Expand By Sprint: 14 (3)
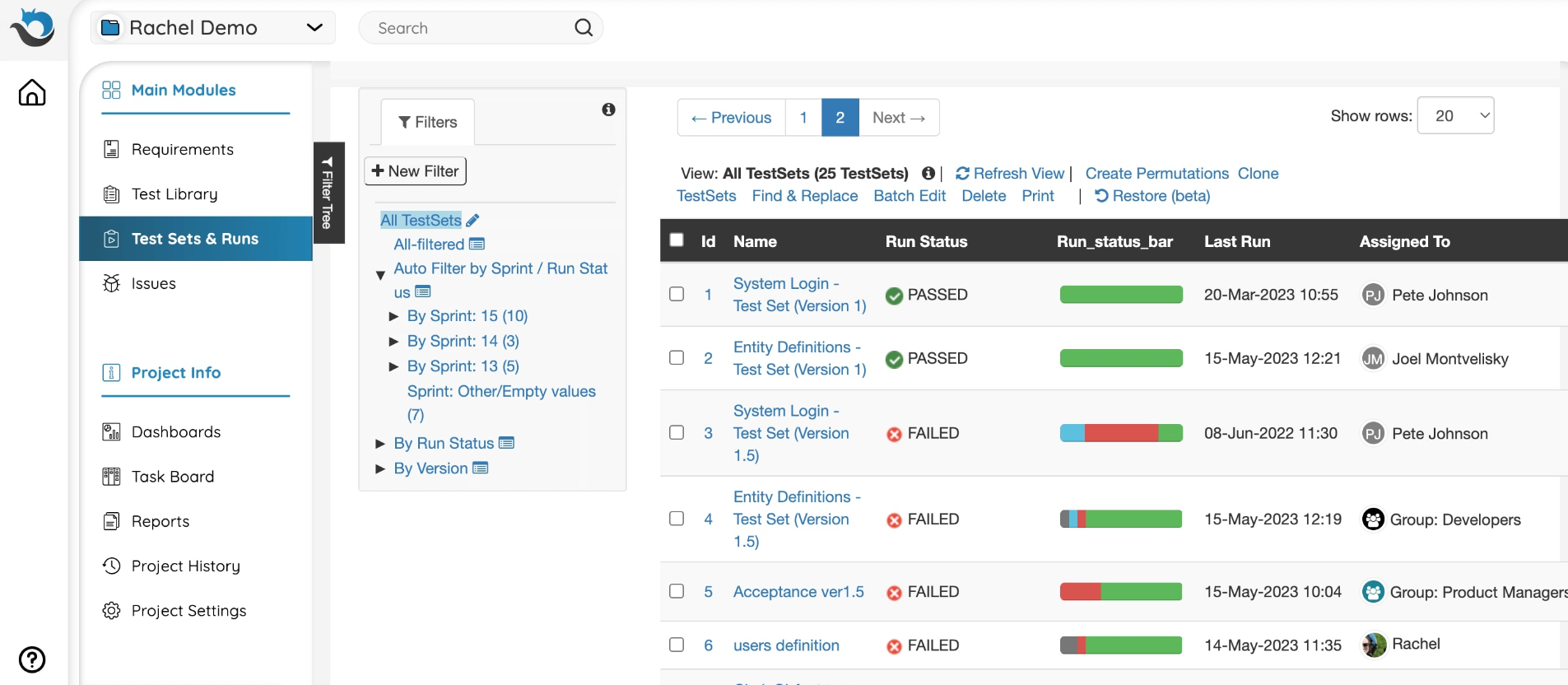The width and height of the screenshot is (1568, 685). pyautogui.click(x=393, y=341)
